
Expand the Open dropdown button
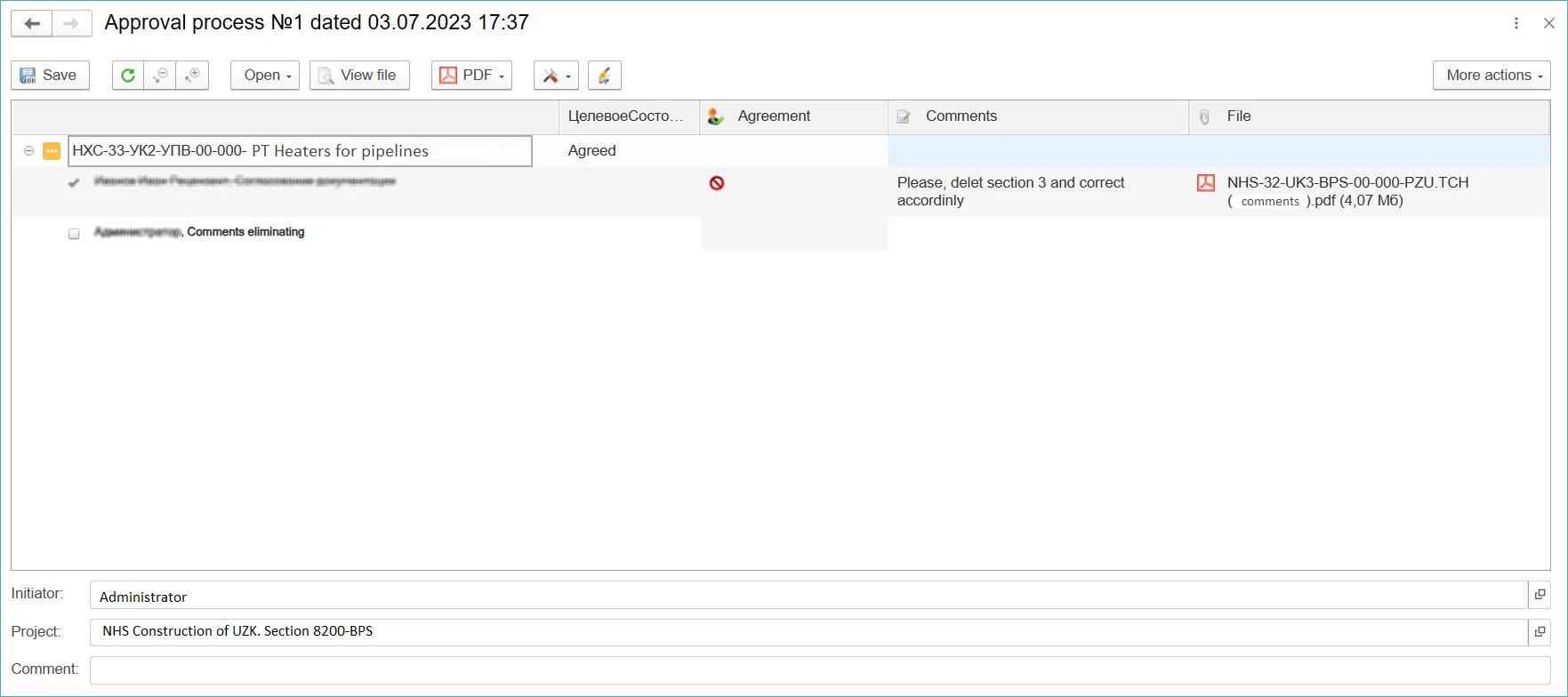(265, 76)
